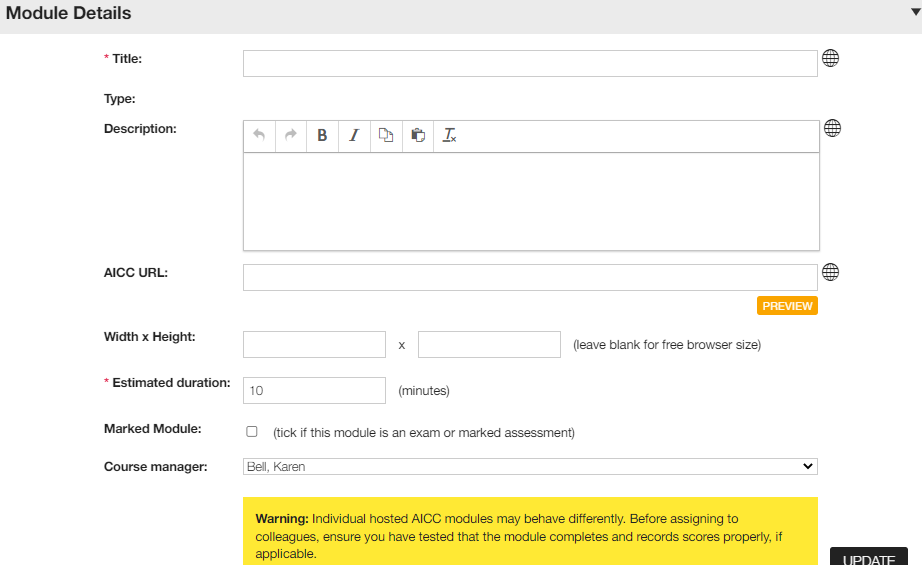Click the 'Estimated duration:' label
Screen dimensions: 922x565
(x=172, y=383)
